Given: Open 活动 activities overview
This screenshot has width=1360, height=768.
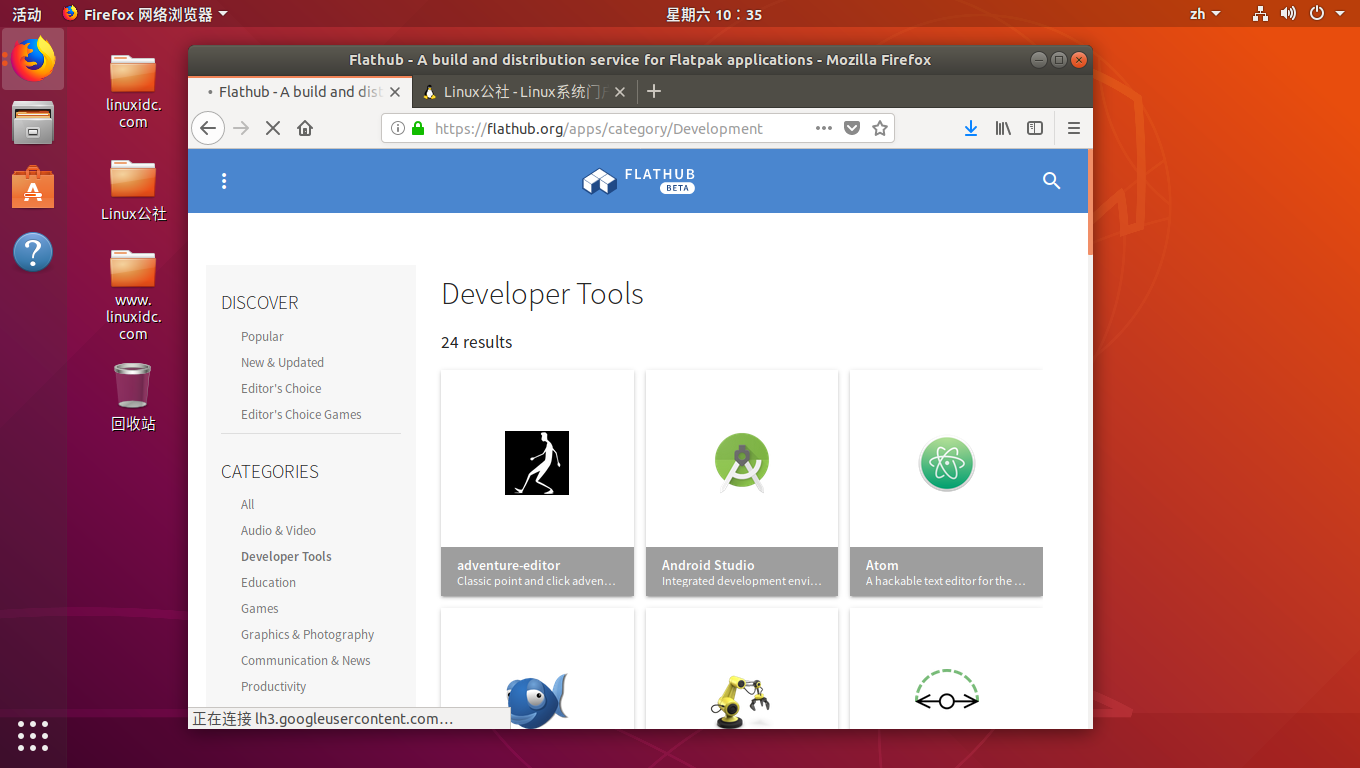Looking at the screenshot, I should [x=27, y=14].
